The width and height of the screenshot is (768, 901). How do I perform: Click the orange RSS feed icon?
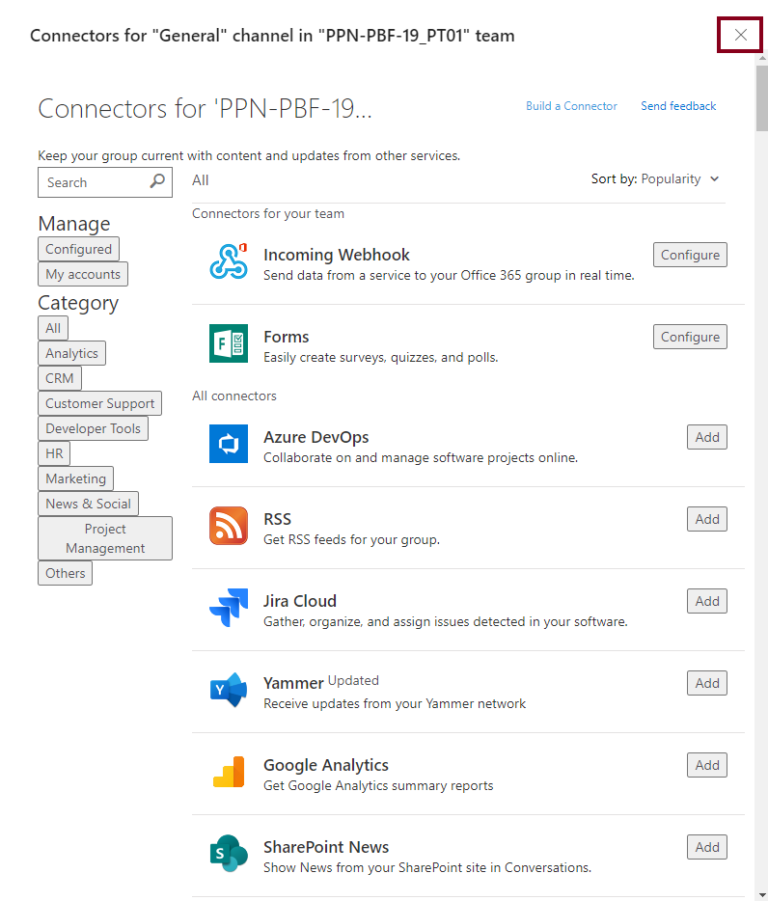click(x=229, y=526)
